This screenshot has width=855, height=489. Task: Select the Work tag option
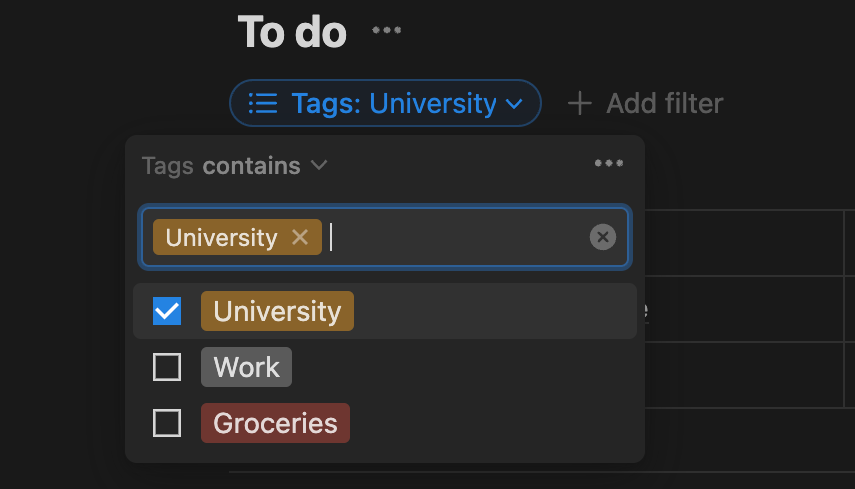click(246, 367)
